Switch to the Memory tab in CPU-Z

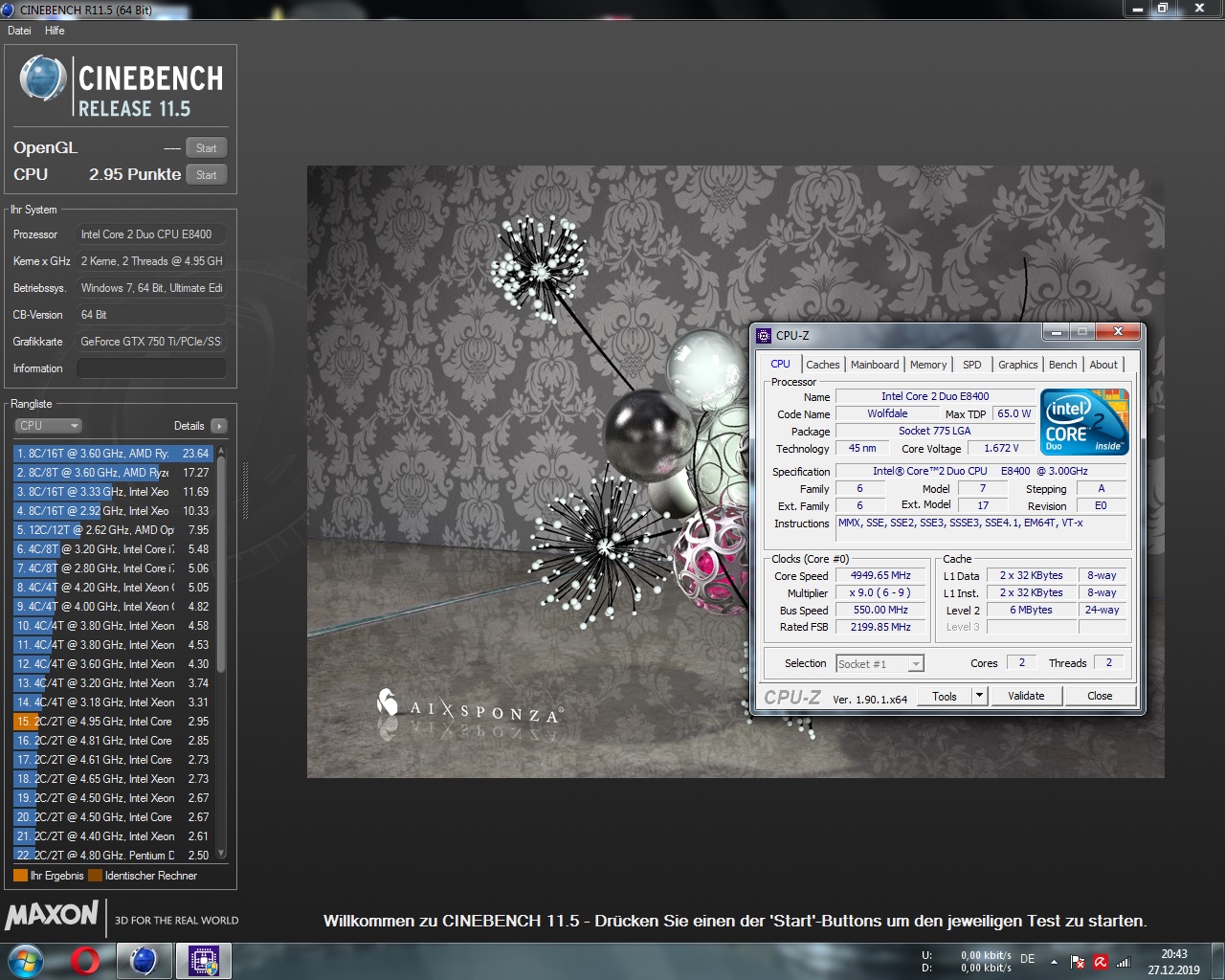(x=928, y=365)
